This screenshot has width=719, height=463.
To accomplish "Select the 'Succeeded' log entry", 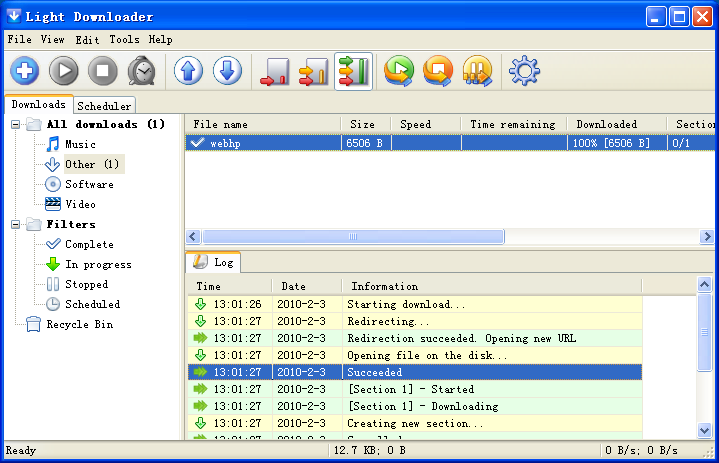I will coord(415,372).
